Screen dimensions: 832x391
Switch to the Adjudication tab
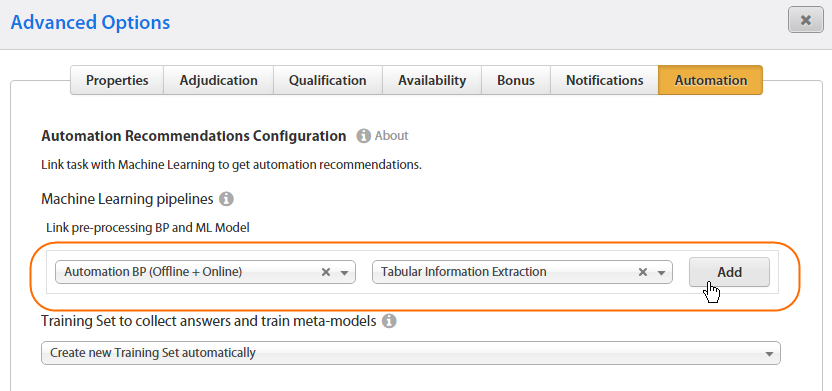click(219, 81)
